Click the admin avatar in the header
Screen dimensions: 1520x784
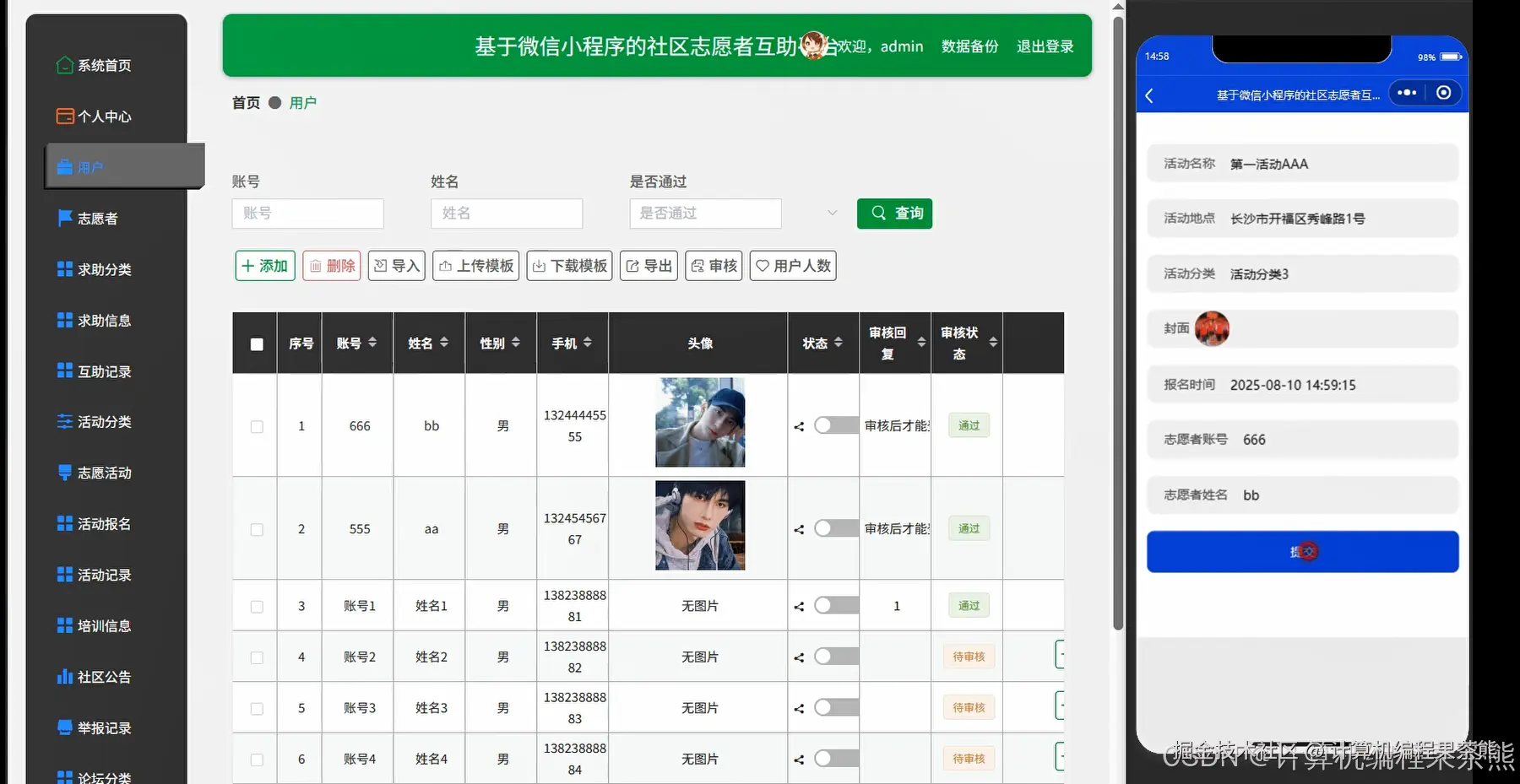pyautogui.click(x=812, y=46)
